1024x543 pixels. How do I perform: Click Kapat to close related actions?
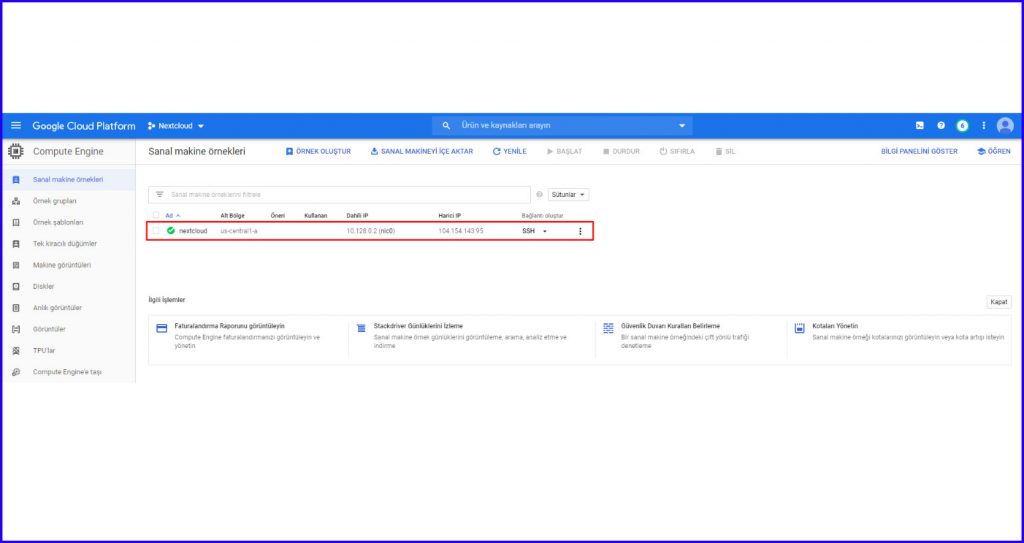(x=999, y=302)
